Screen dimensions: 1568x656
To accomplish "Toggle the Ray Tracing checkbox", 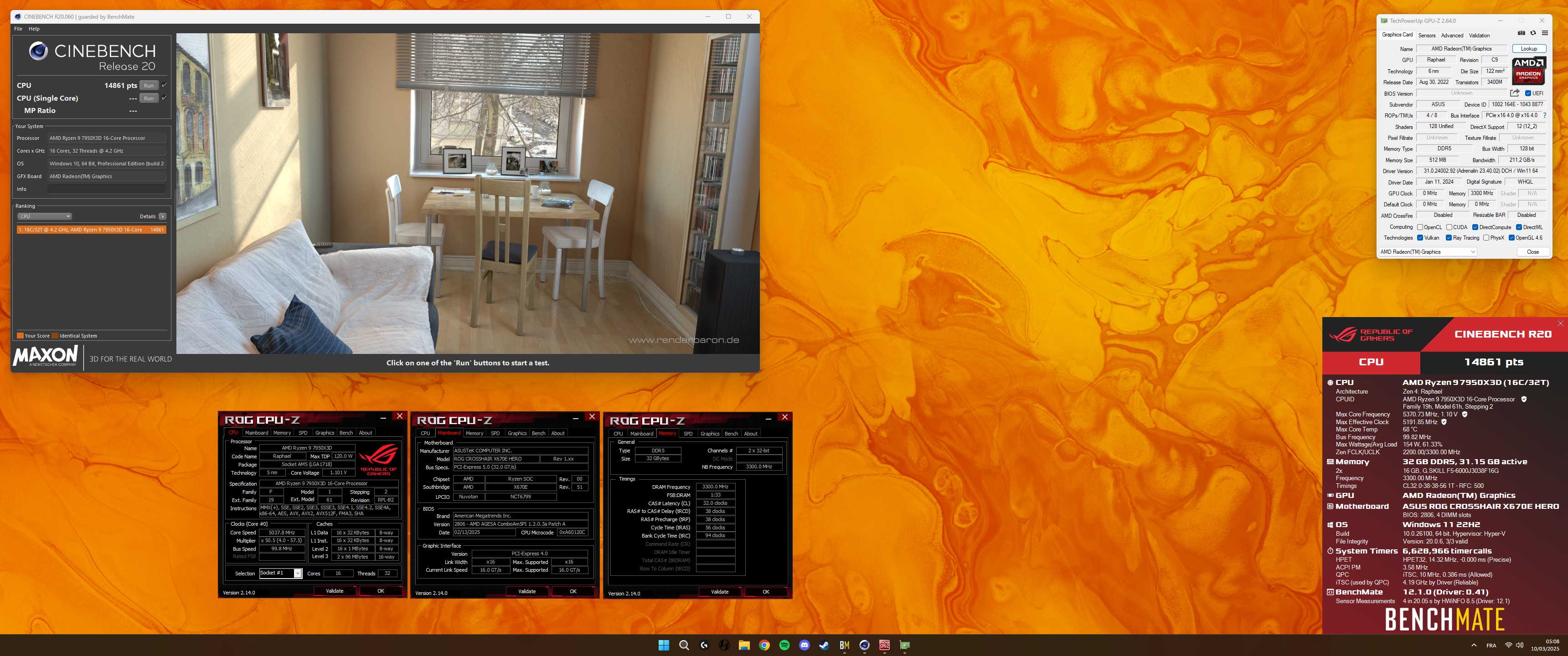I will point(1449,238).
